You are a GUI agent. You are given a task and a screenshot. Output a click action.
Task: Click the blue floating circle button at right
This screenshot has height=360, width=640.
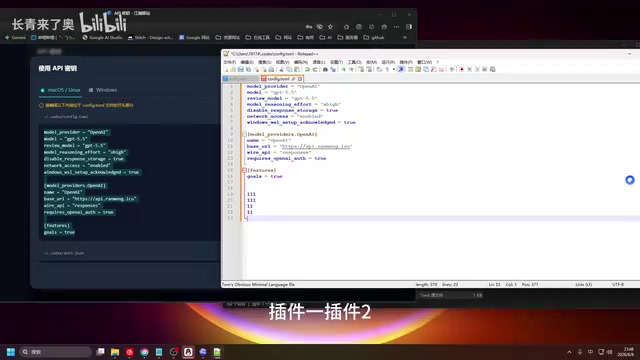(x=630, y=180)
